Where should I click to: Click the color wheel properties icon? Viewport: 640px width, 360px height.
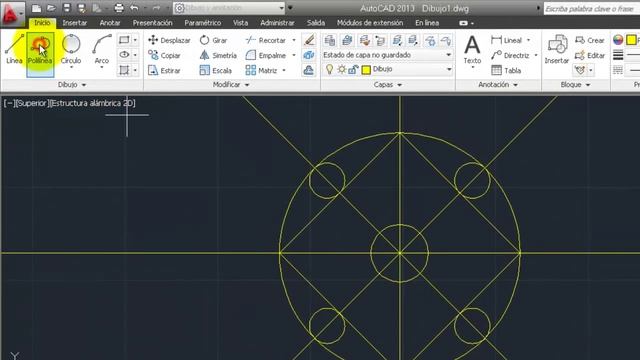pyautogui.click(x=618, y=40)
